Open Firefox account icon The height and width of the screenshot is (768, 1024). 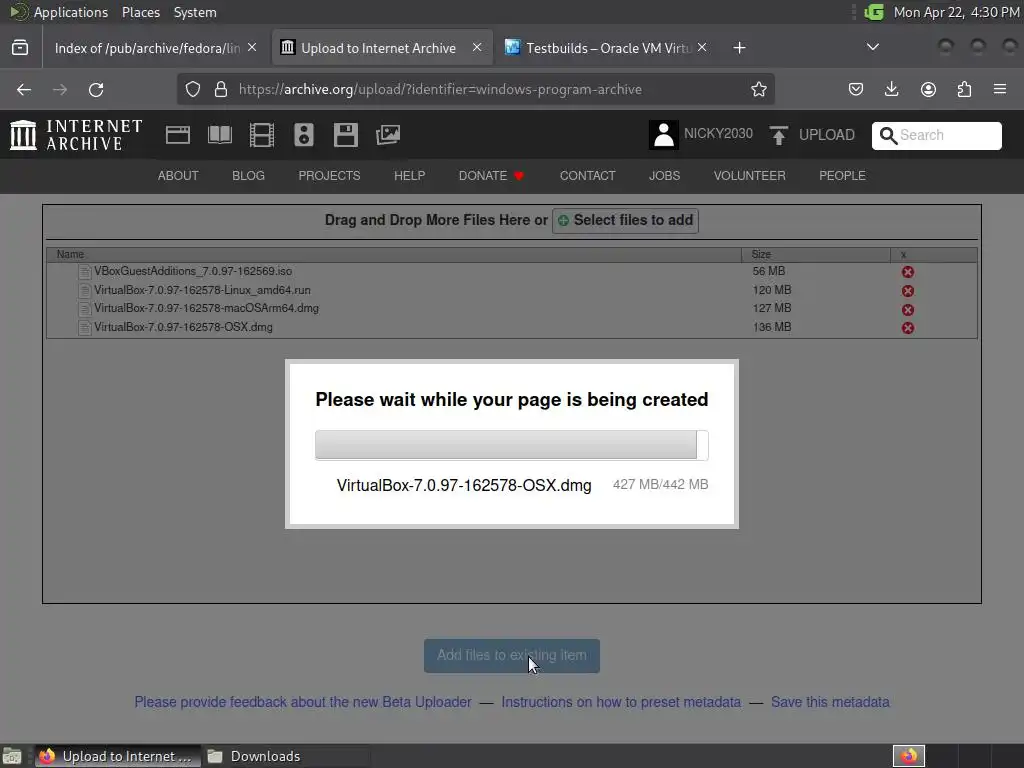pyautogui.click(x=928, y=89)
